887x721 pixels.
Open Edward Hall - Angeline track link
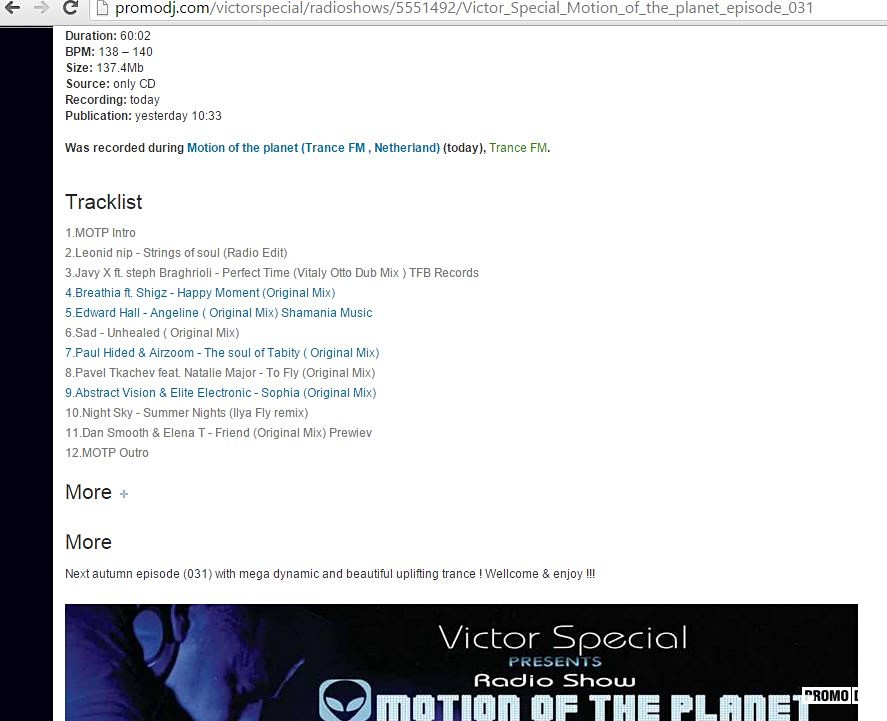click(x=218, y=313)
